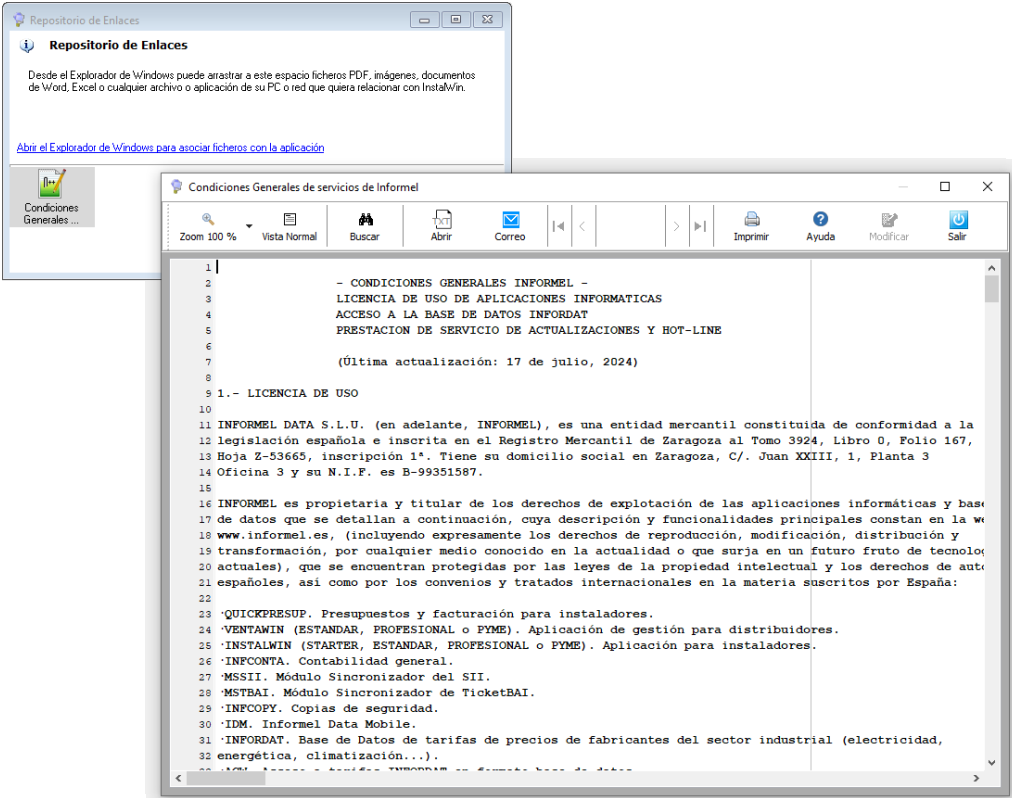Click the 'QUICKPRESUP' line in document

click(437, 614)
